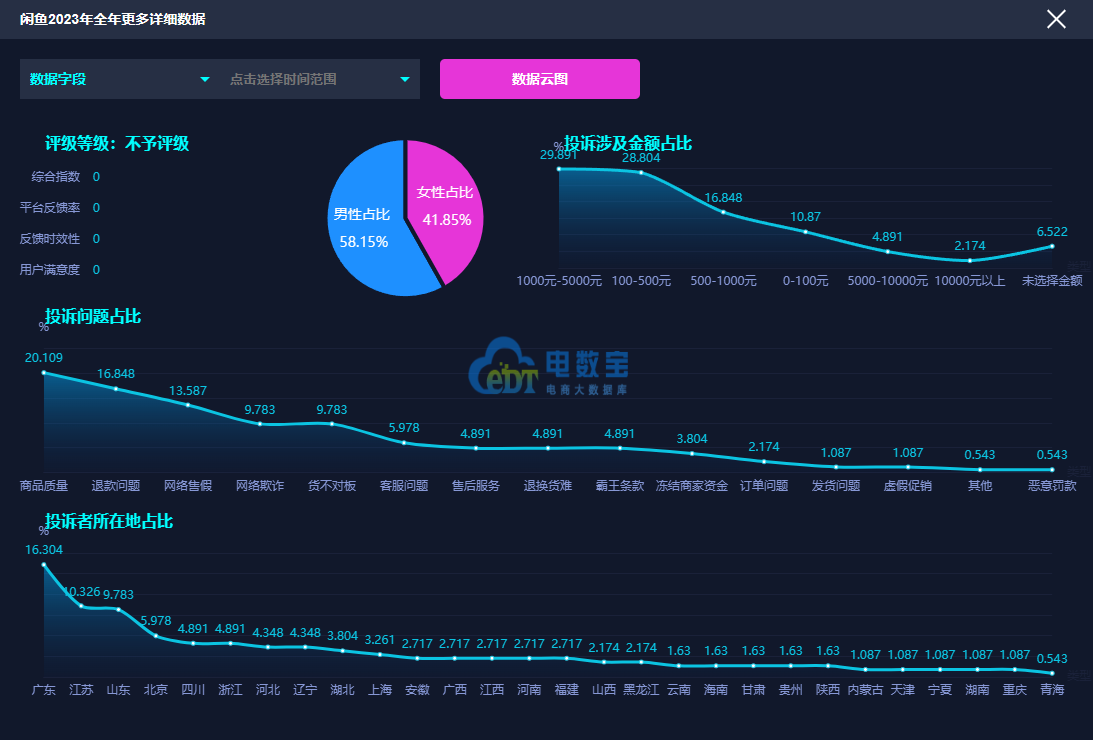
Task: Click the 10000元以上 axis label
Action: [969, 281]
